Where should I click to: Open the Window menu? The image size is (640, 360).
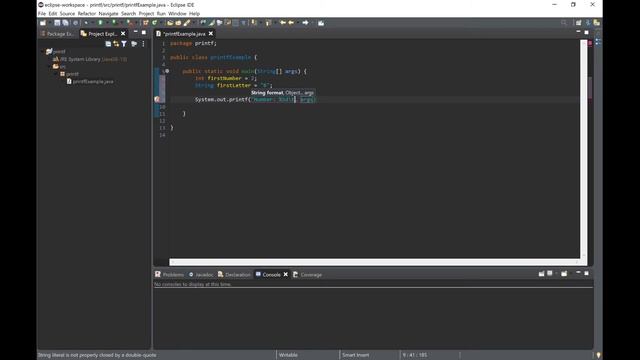pos(177,13)
